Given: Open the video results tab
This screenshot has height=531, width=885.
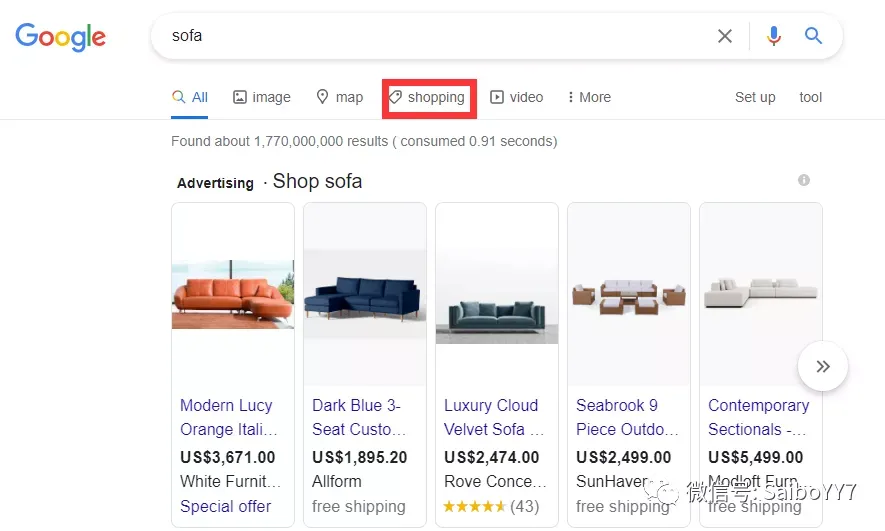Looking at the screenshot, I should (516, 97).
